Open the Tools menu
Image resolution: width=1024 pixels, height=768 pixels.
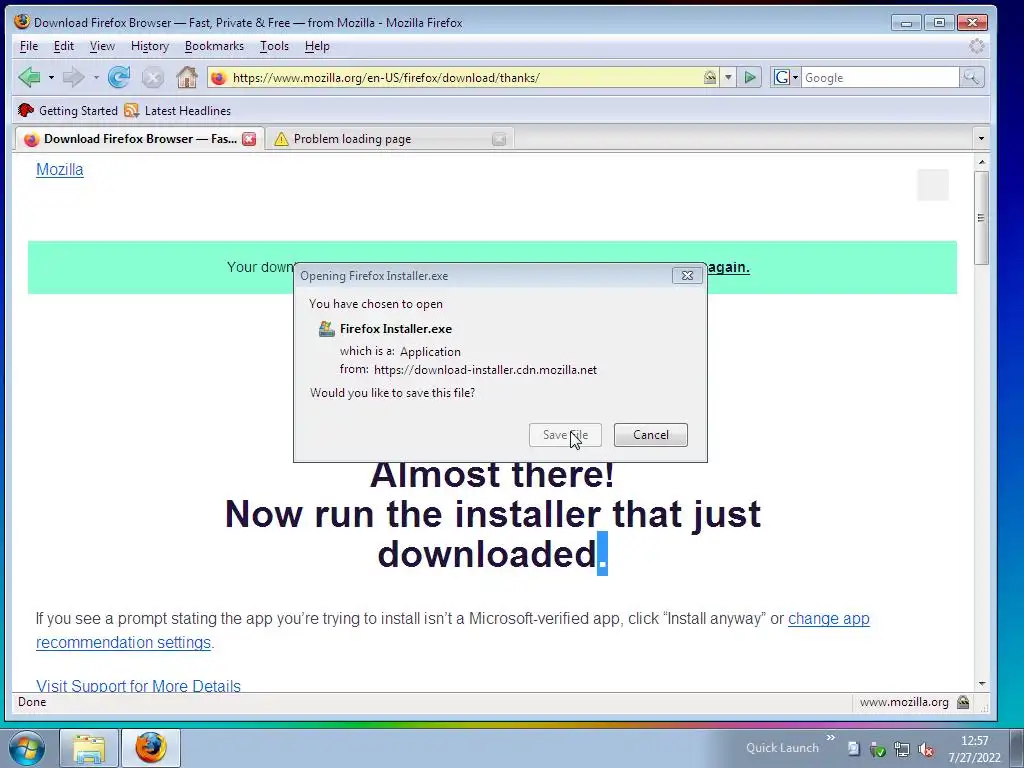click(x=274, y=46)
